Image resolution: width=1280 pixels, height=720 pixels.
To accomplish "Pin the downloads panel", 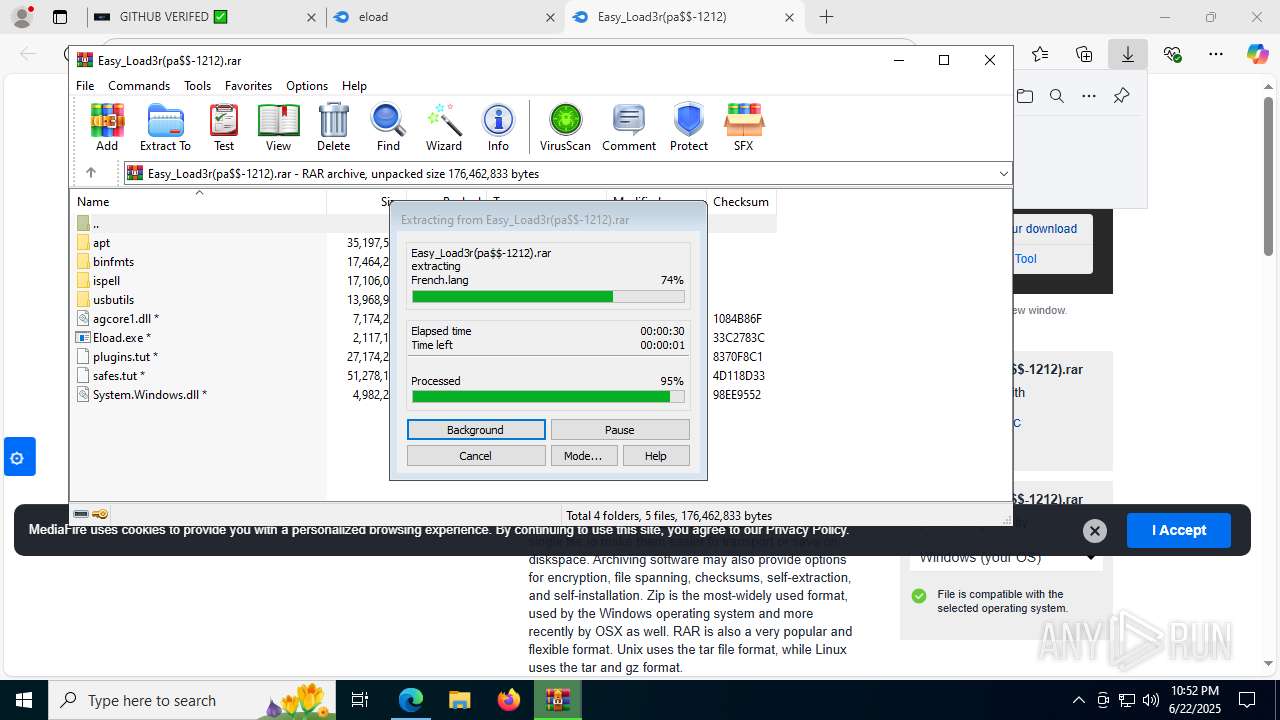I will point(1121,96).
